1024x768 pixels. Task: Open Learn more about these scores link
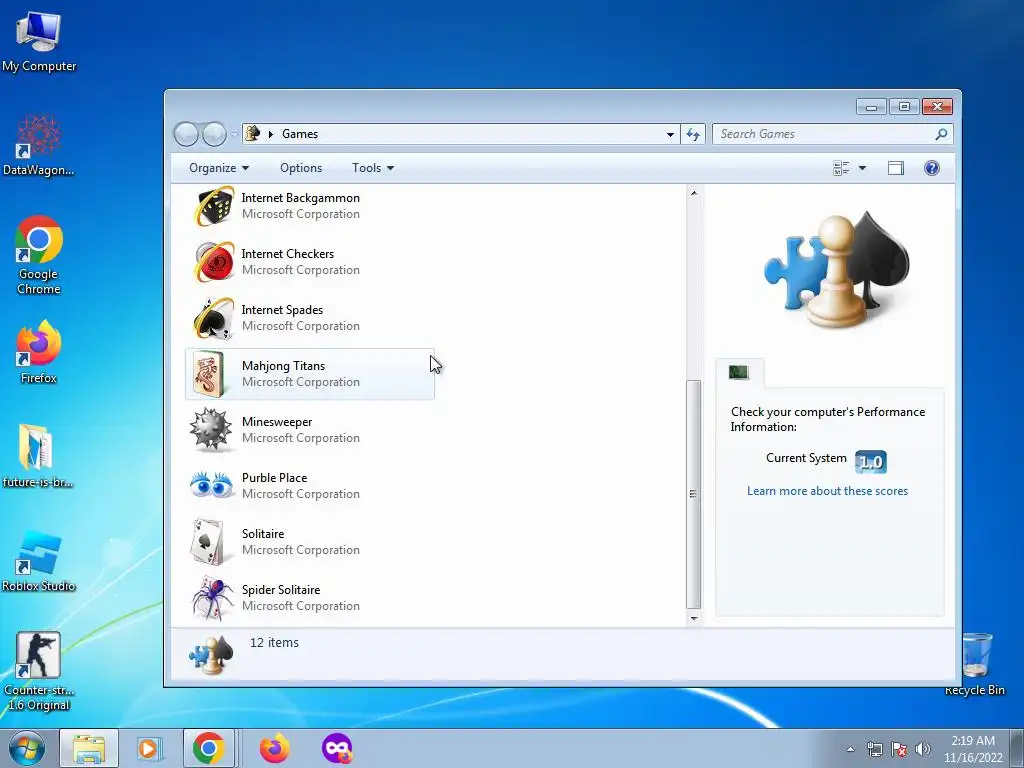click(x=827, y=490)
